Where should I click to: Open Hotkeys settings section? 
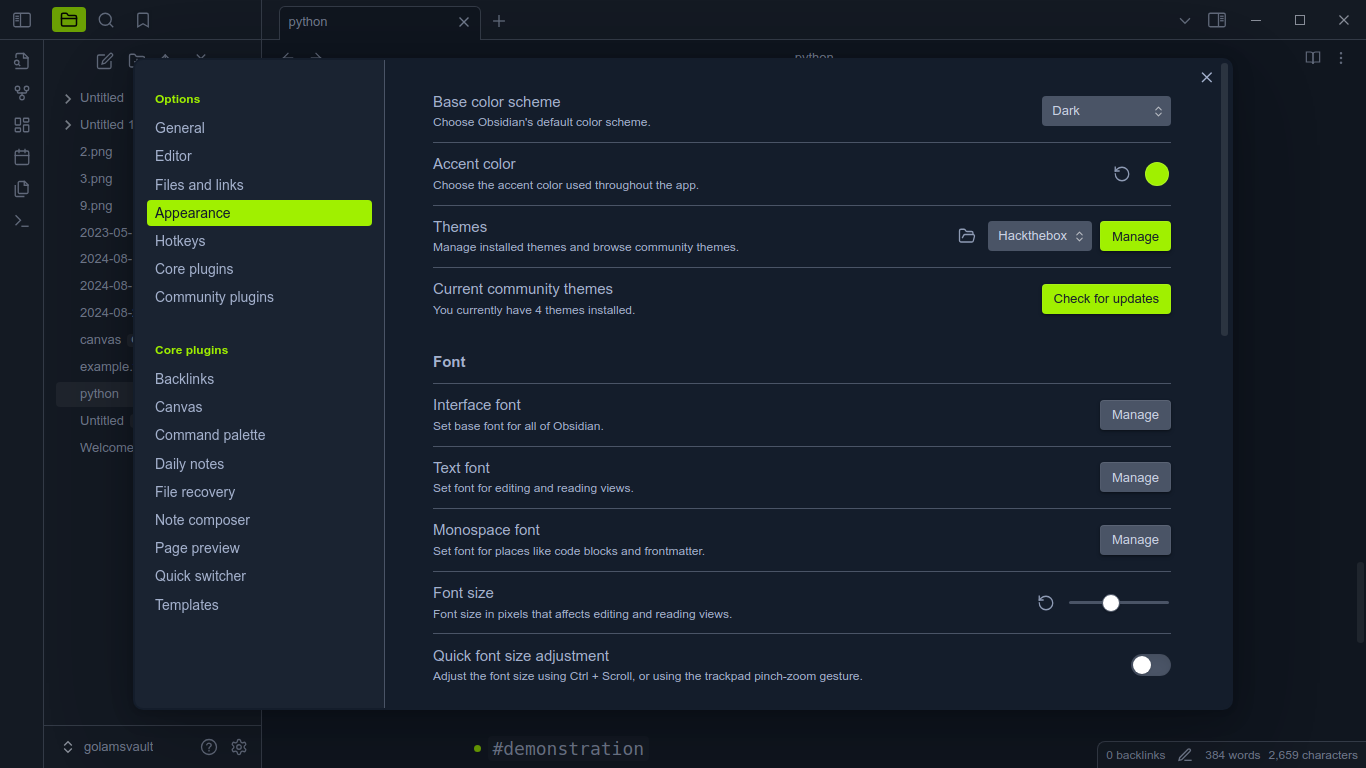pyautogui.click(x=259, y=241)
